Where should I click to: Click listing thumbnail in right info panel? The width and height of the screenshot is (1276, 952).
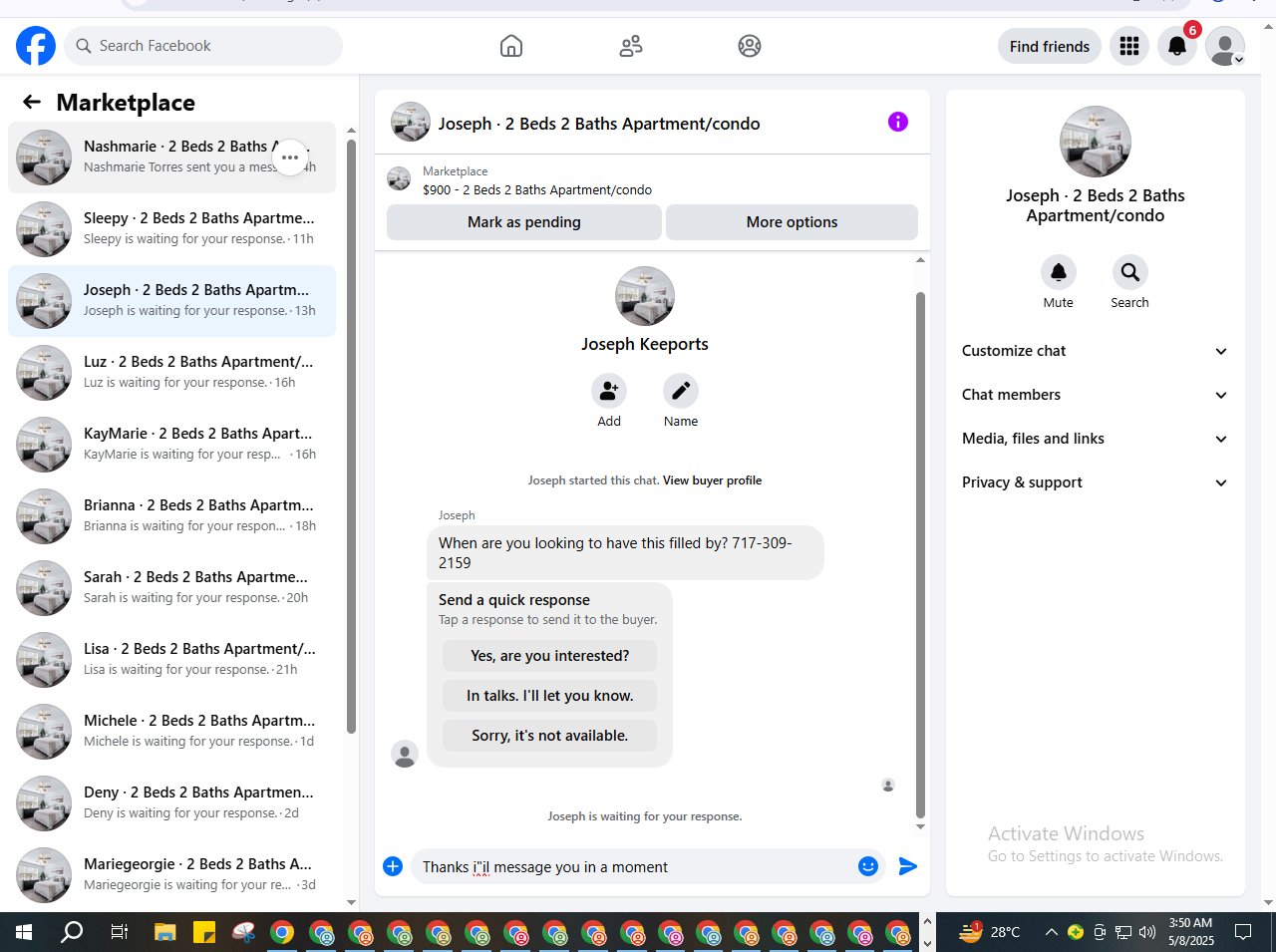1096,142
